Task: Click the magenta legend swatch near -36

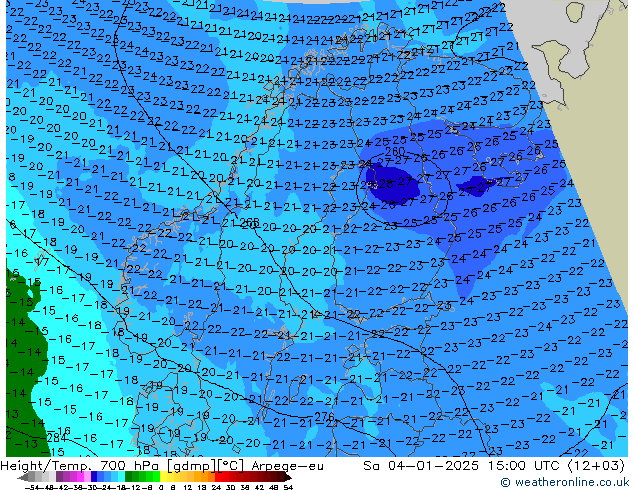Action: click(x=80, y=477)
